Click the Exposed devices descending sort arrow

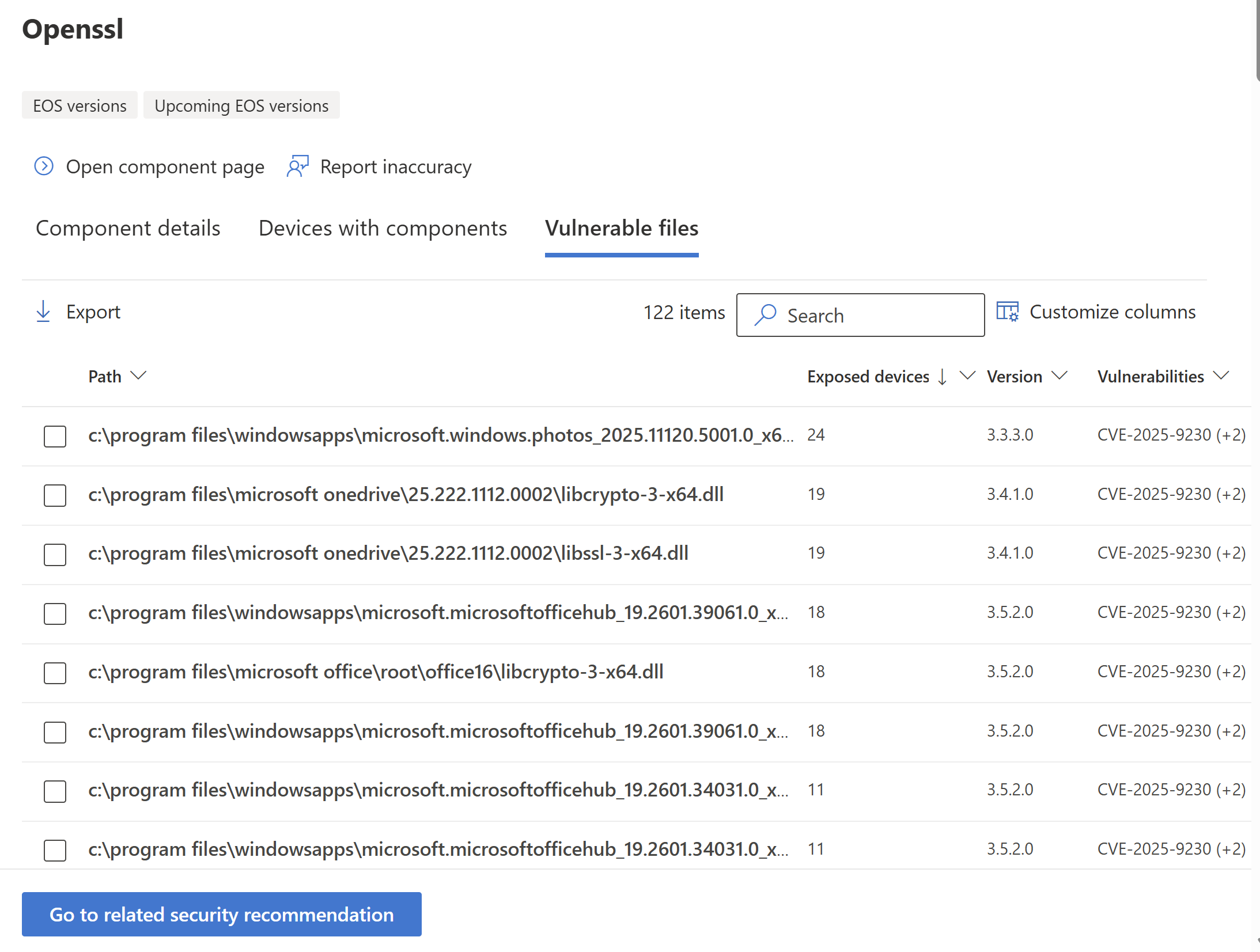pyautogui.click(x=943, y=377)
